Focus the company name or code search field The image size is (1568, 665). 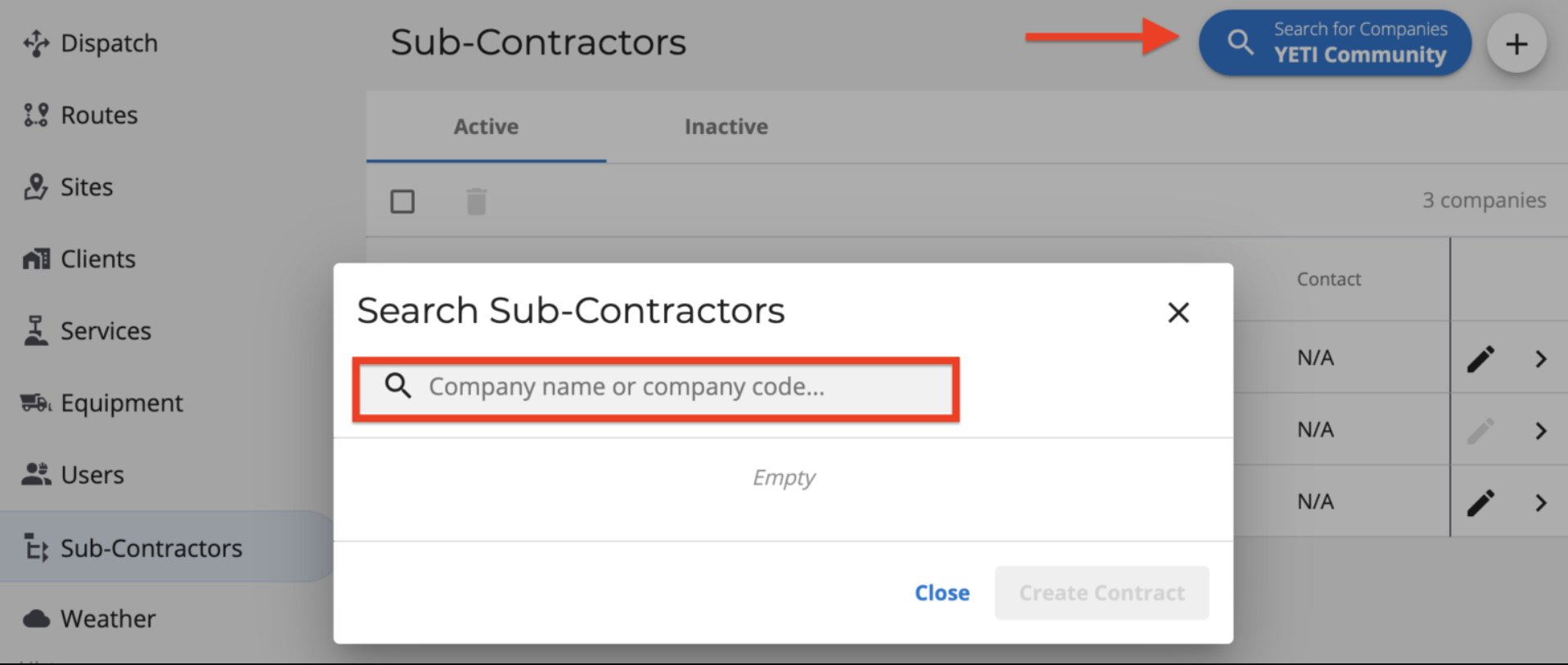(x=656, y=389)
